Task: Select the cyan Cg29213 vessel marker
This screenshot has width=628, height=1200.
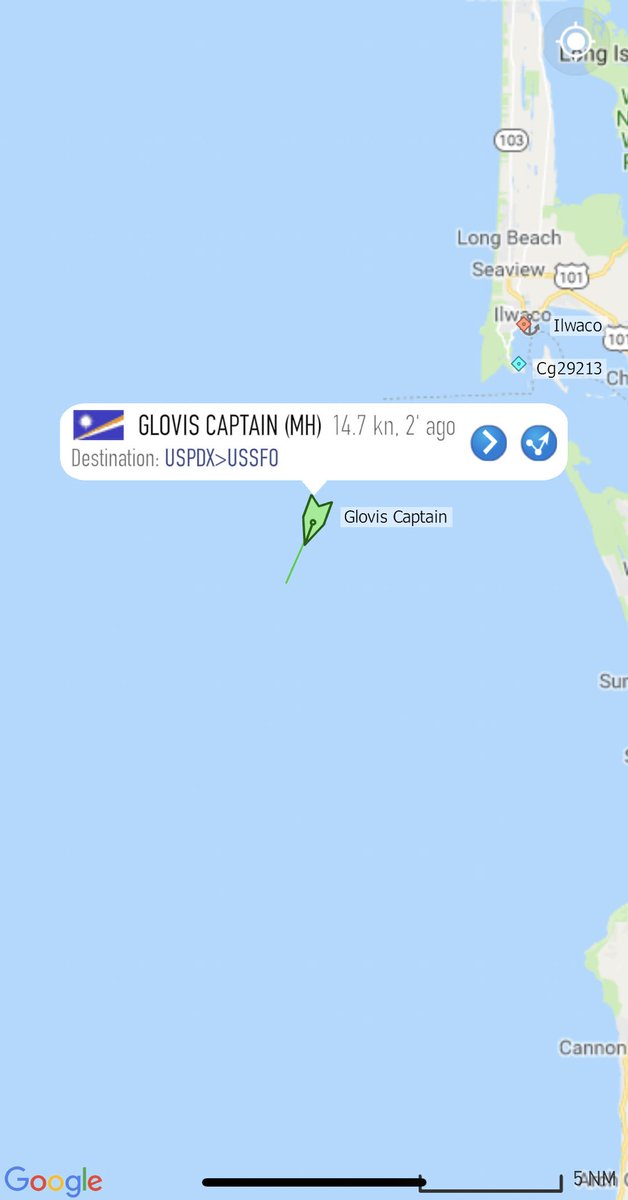Action: tap(518, 364)
